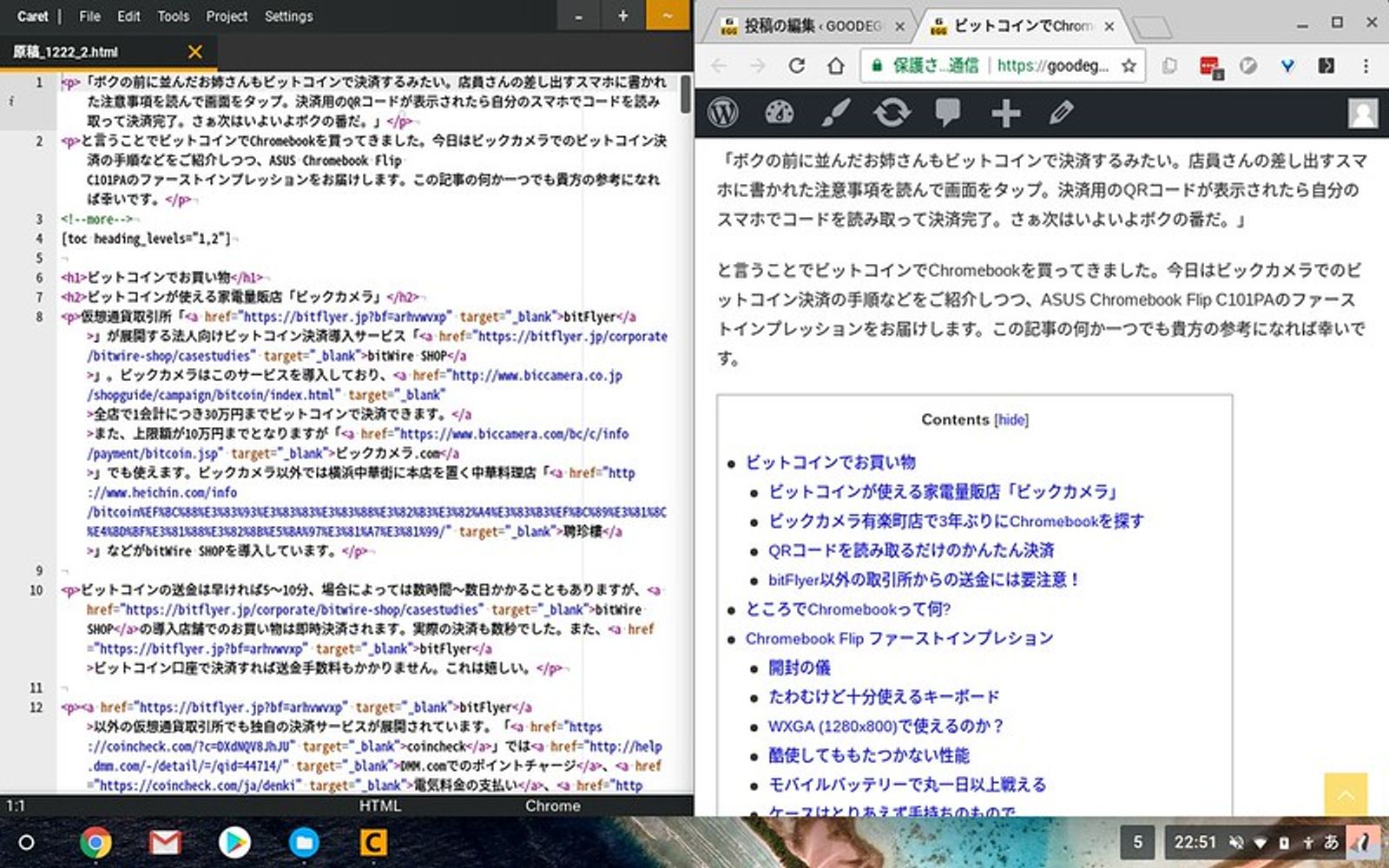Open Caret editor from the shelf

click(x=373, y=842)
